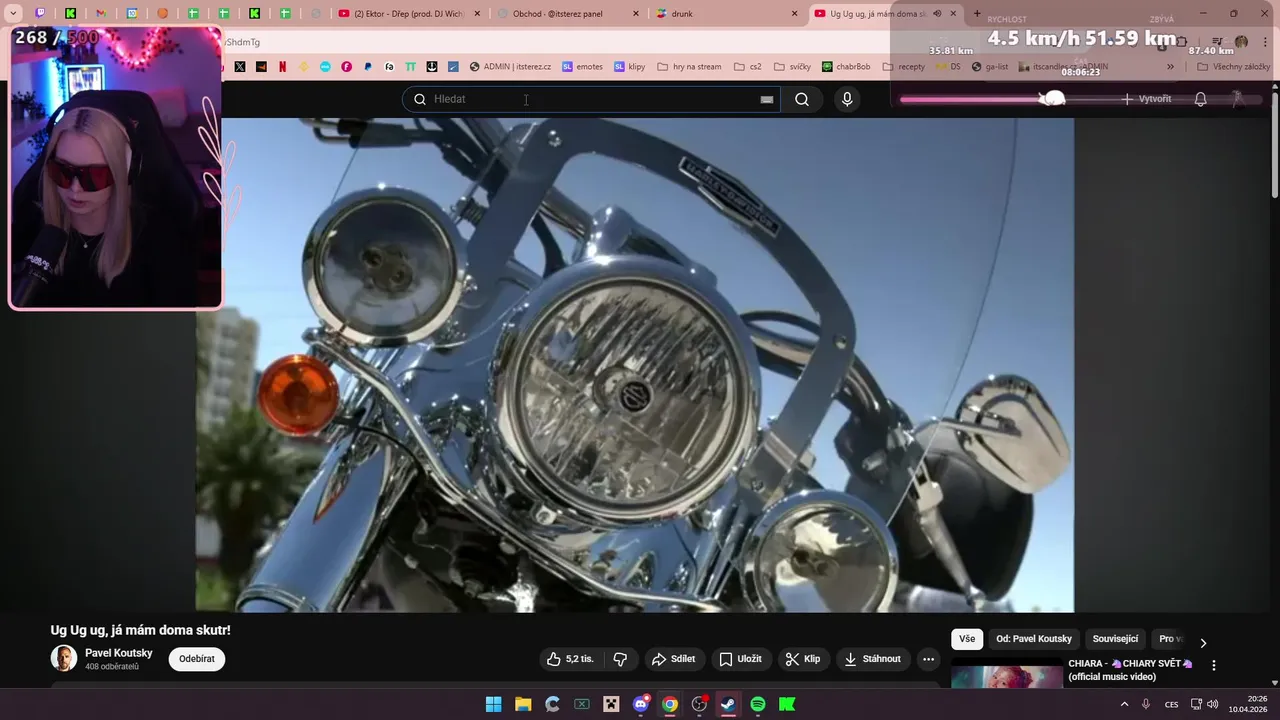Show next filter chips with arrow
The image size is (1280, 720).
pos(1203,643)
